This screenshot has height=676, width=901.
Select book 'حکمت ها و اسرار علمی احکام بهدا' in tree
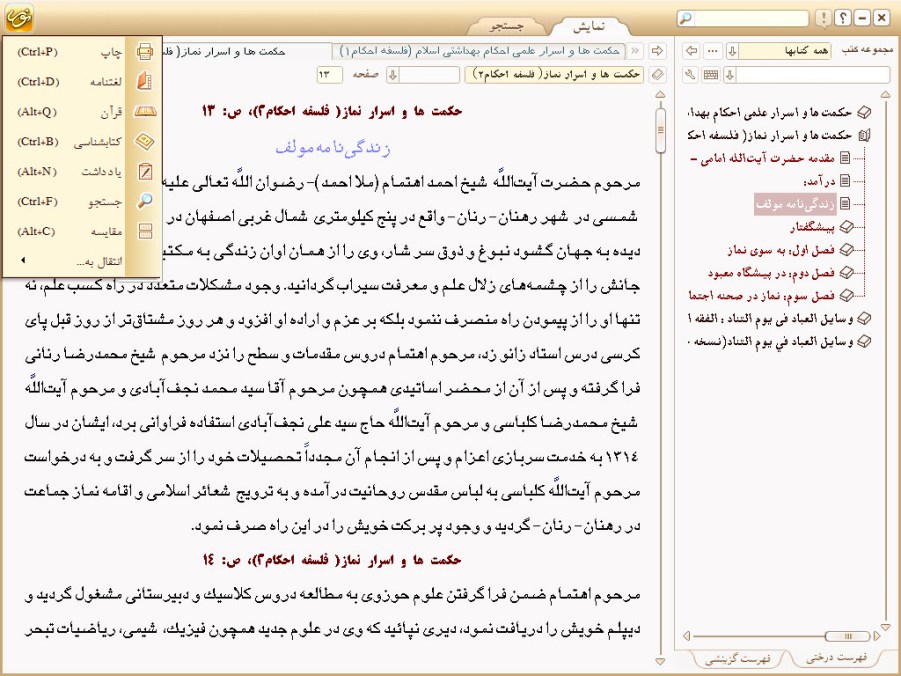(x=770, y=113)
